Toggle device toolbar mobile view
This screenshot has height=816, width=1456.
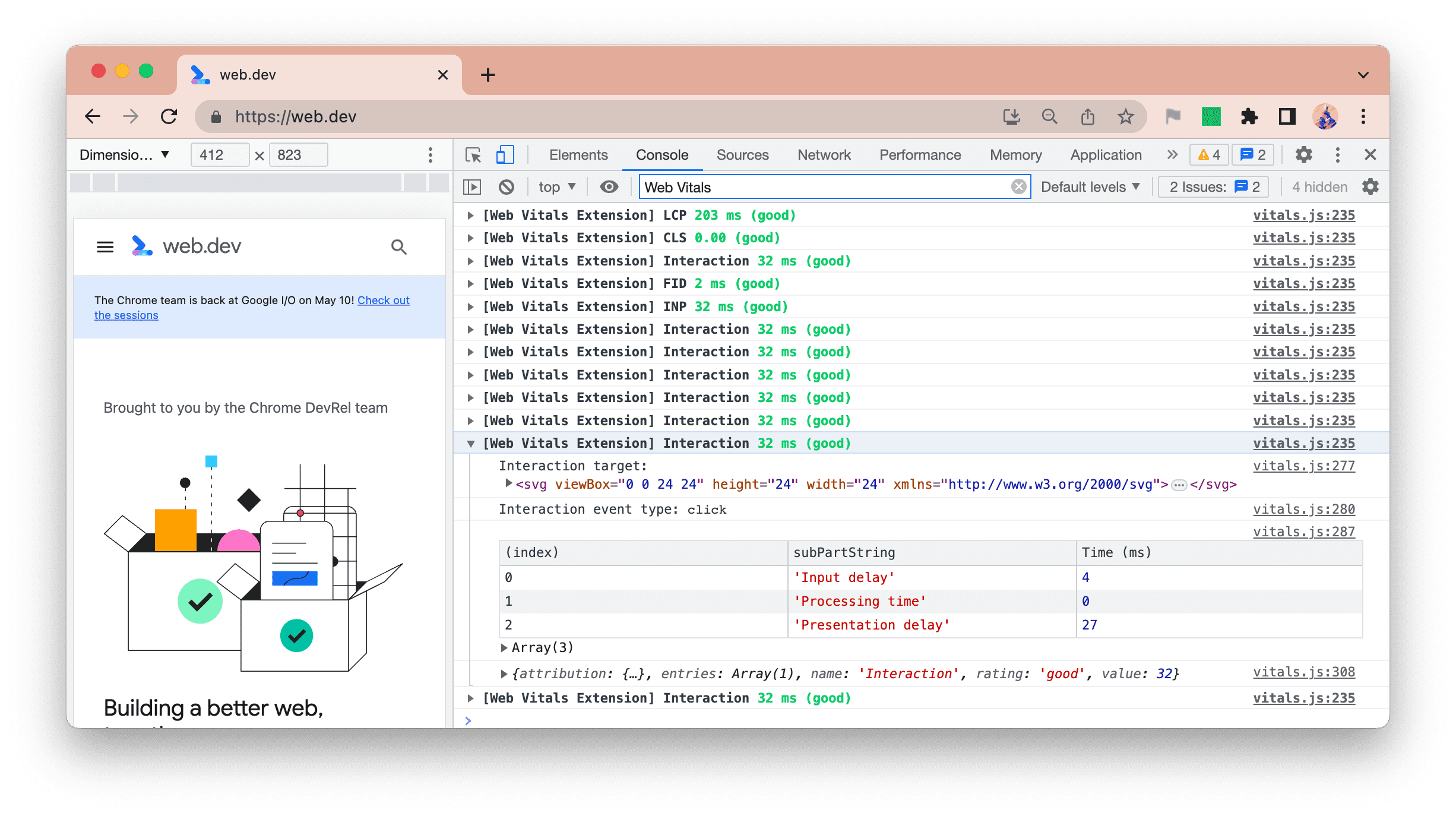click(x=505, y=154)
